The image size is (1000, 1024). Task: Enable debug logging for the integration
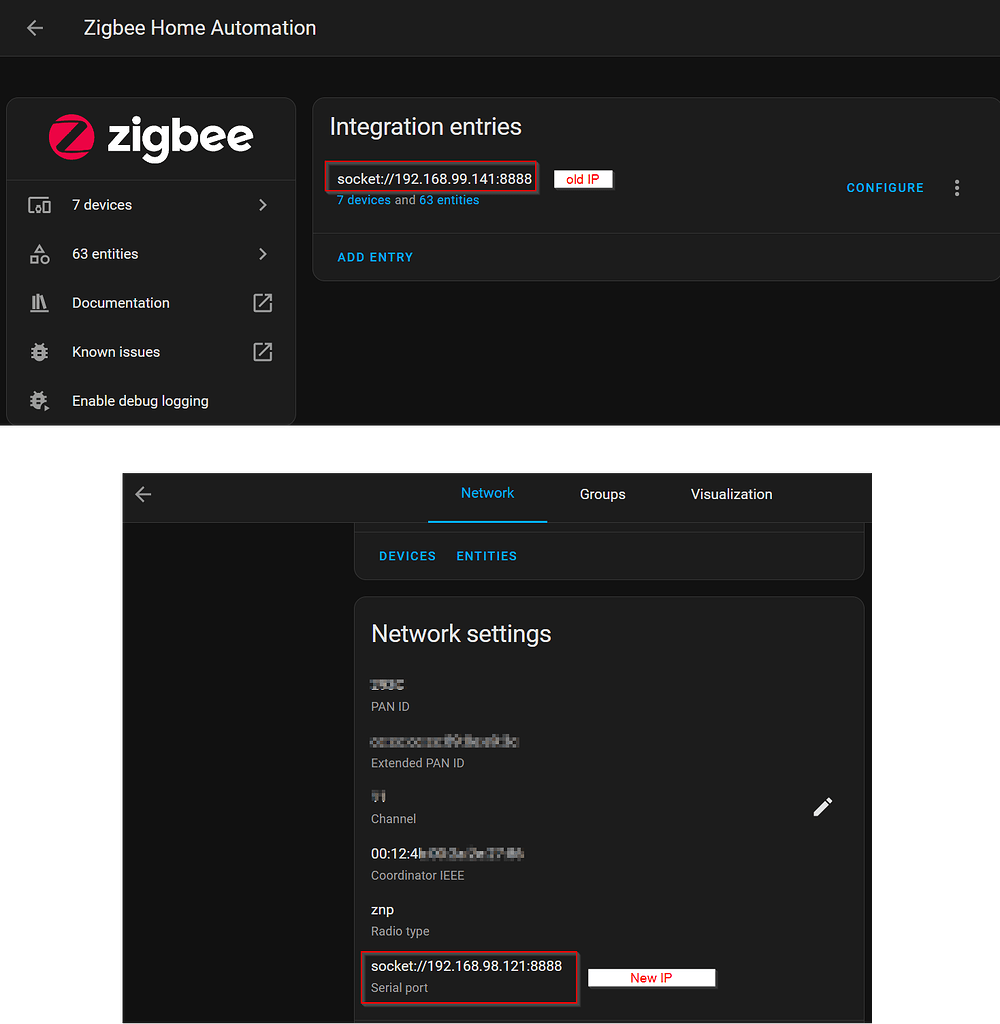pyautogui.click(x=140, y=401)
